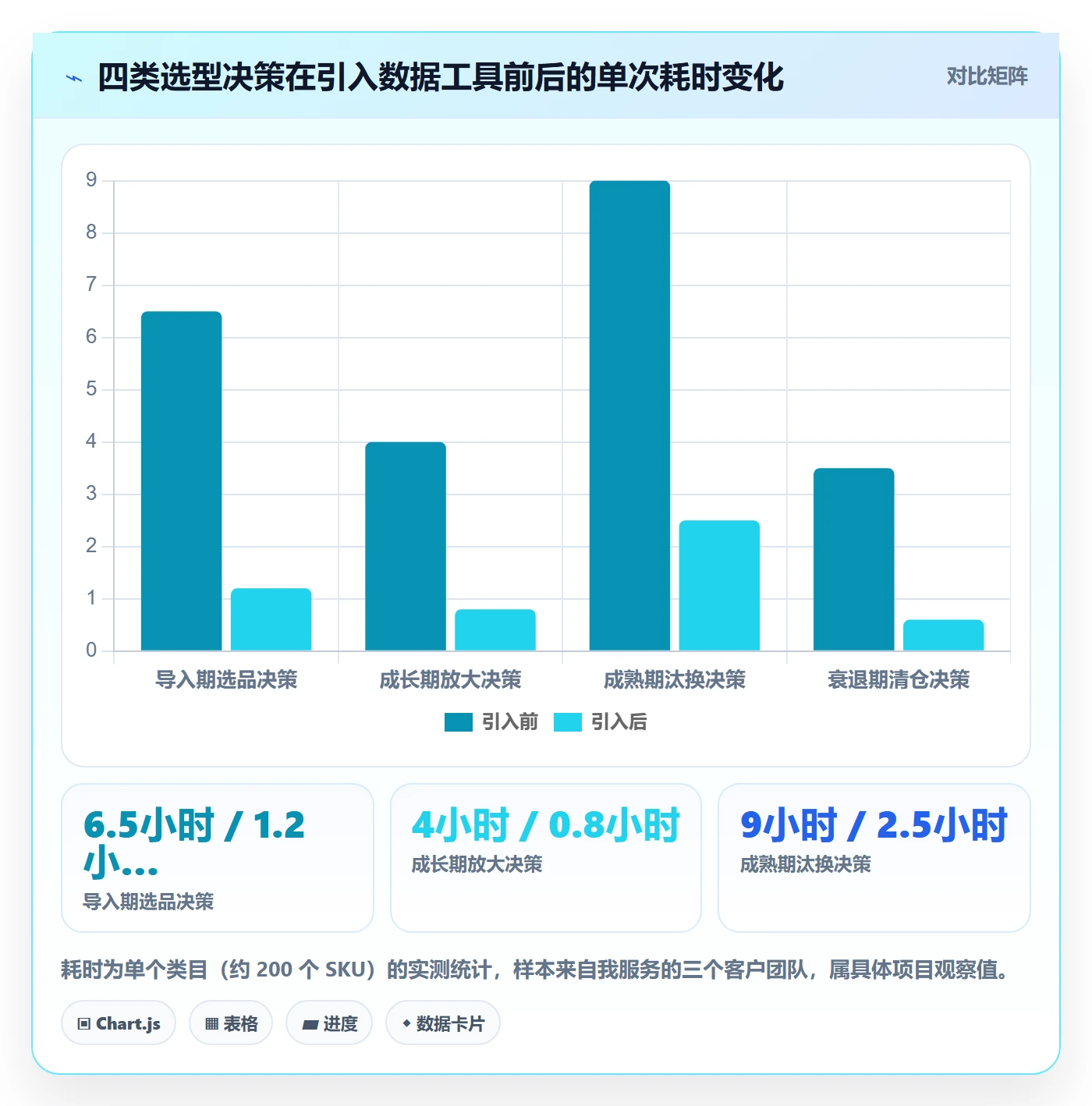Image resolution: width=1092 pixels, height=1106 pixels.
Task: Select the Chart.js tag chip
Action: pyautogui.click(x=119, y=1023)
